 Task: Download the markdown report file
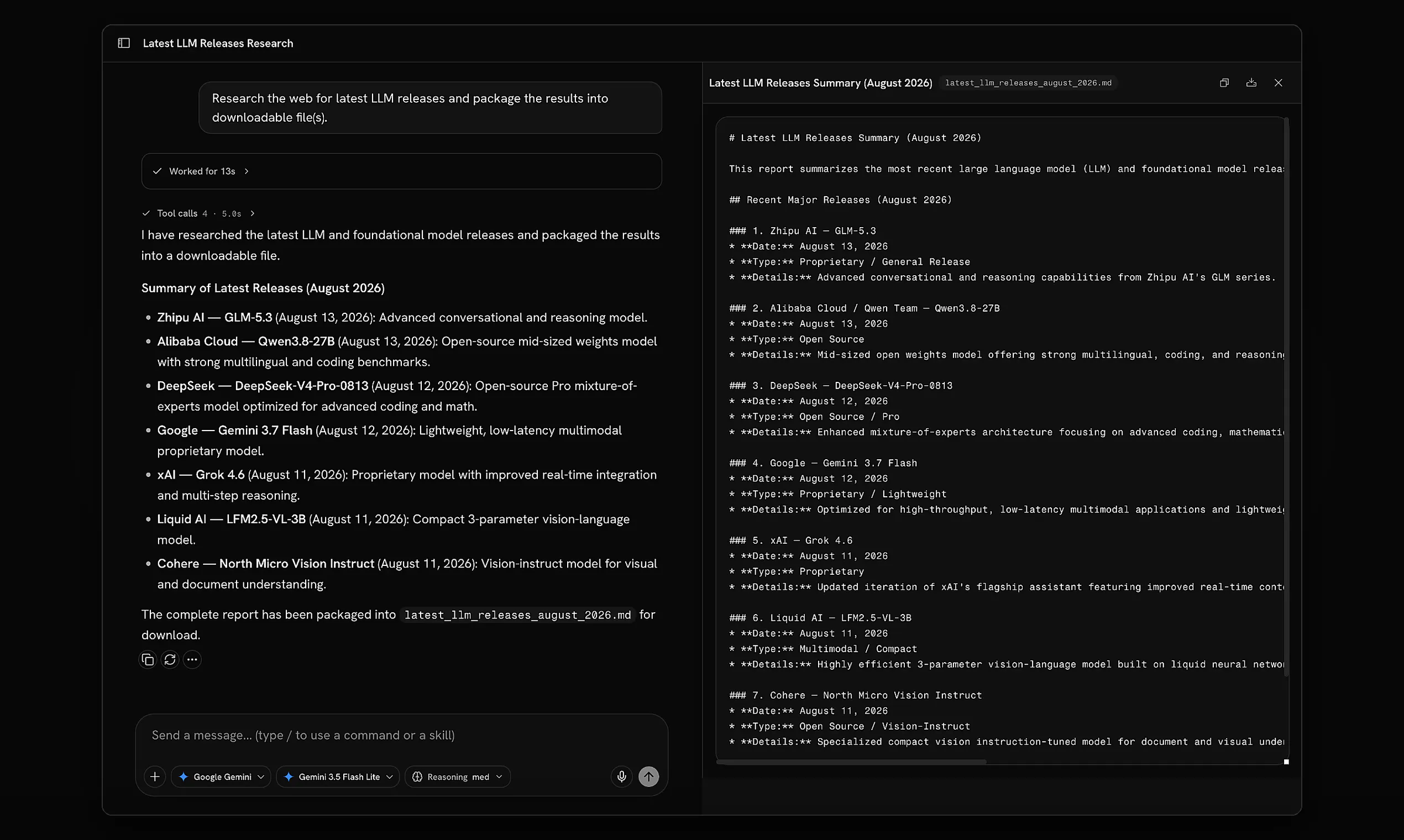(x=1251, y=83)
